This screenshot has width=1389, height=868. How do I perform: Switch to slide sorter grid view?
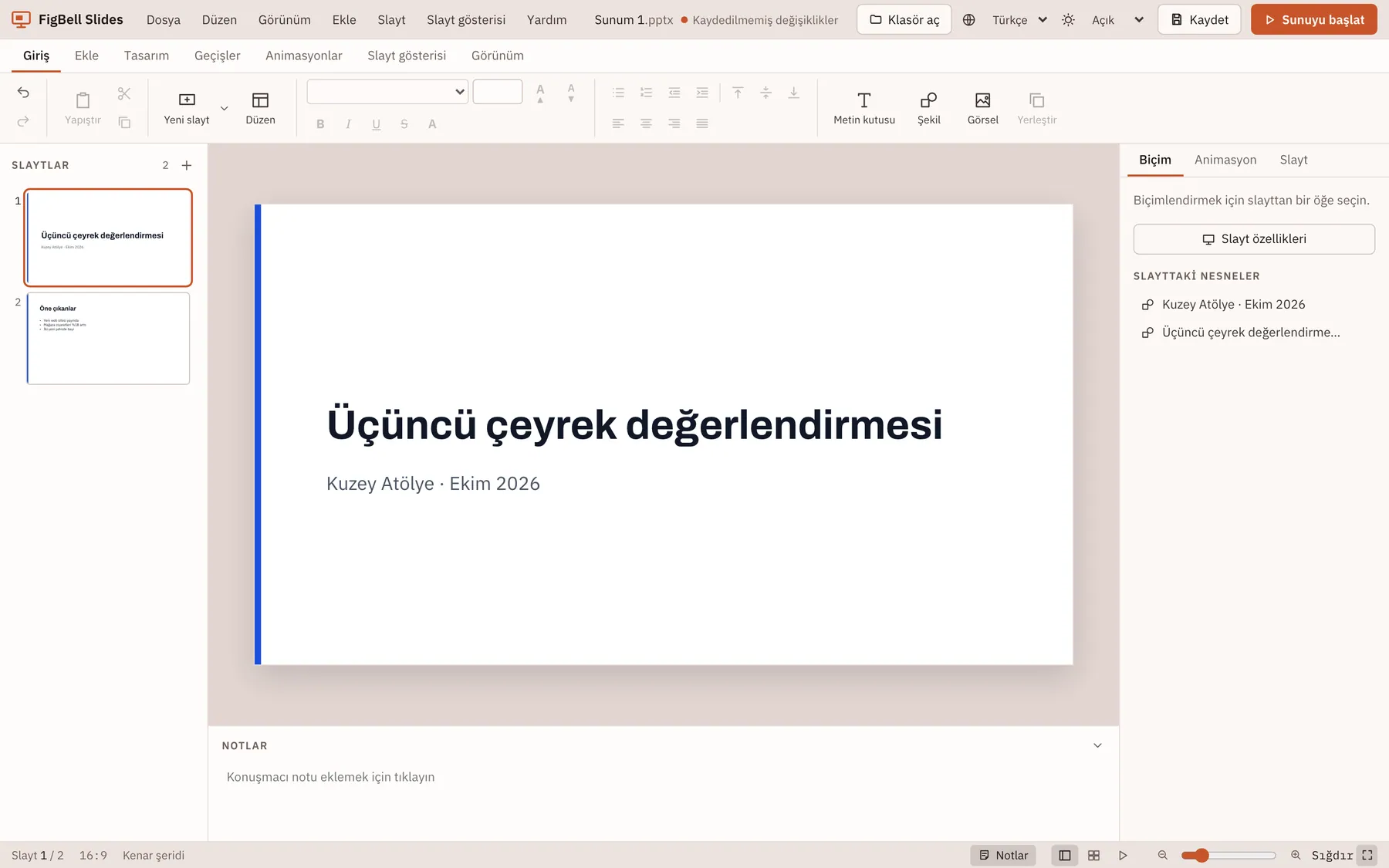click(1093, 855)
